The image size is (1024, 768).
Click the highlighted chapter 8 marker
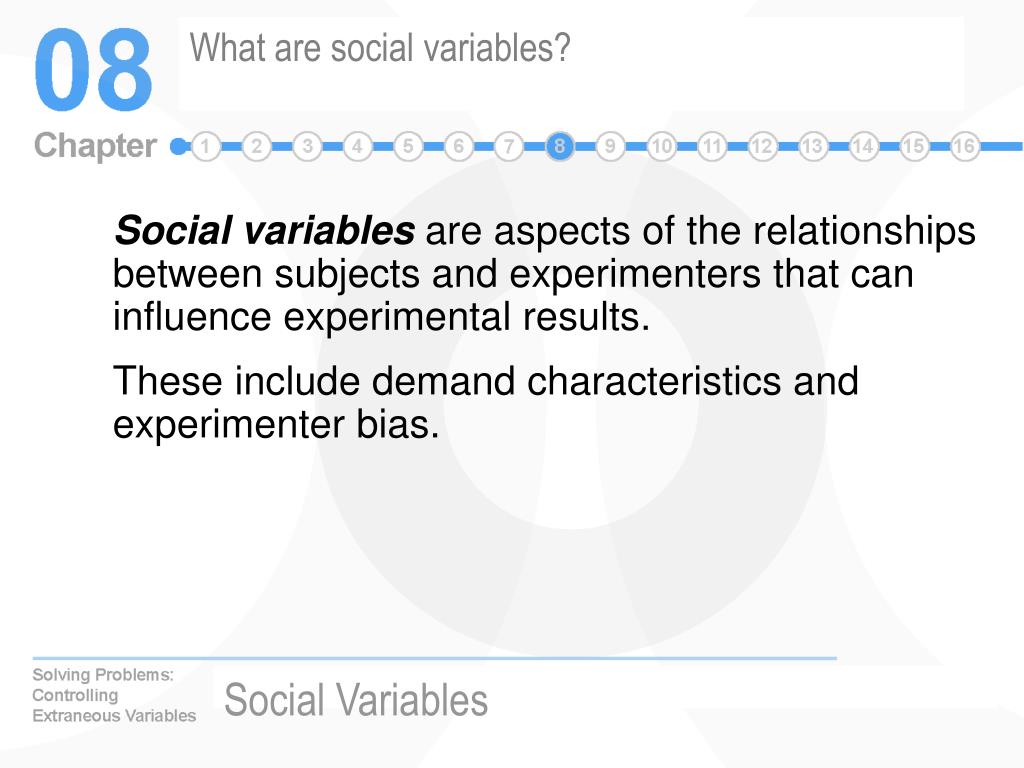tap(560, 146)
